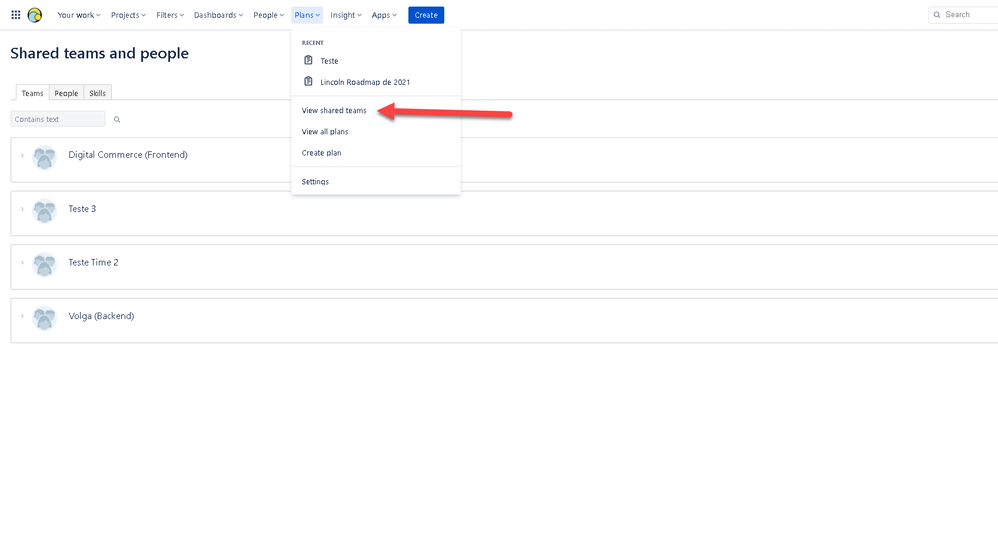
Task: Open Lincoln Roadmap de 2021 plan
Action: pyautogui.click(x=376, y=82)
